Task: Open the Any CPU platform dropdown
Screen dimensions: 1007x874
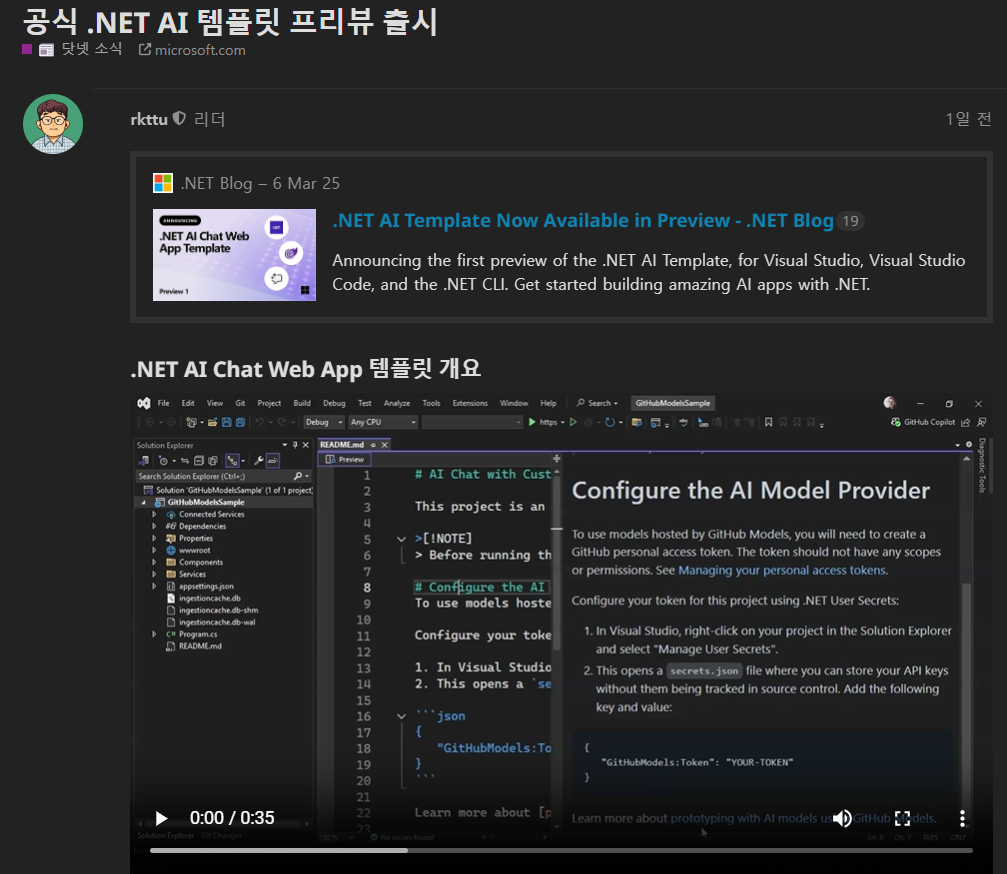Action: pos(383,422)
